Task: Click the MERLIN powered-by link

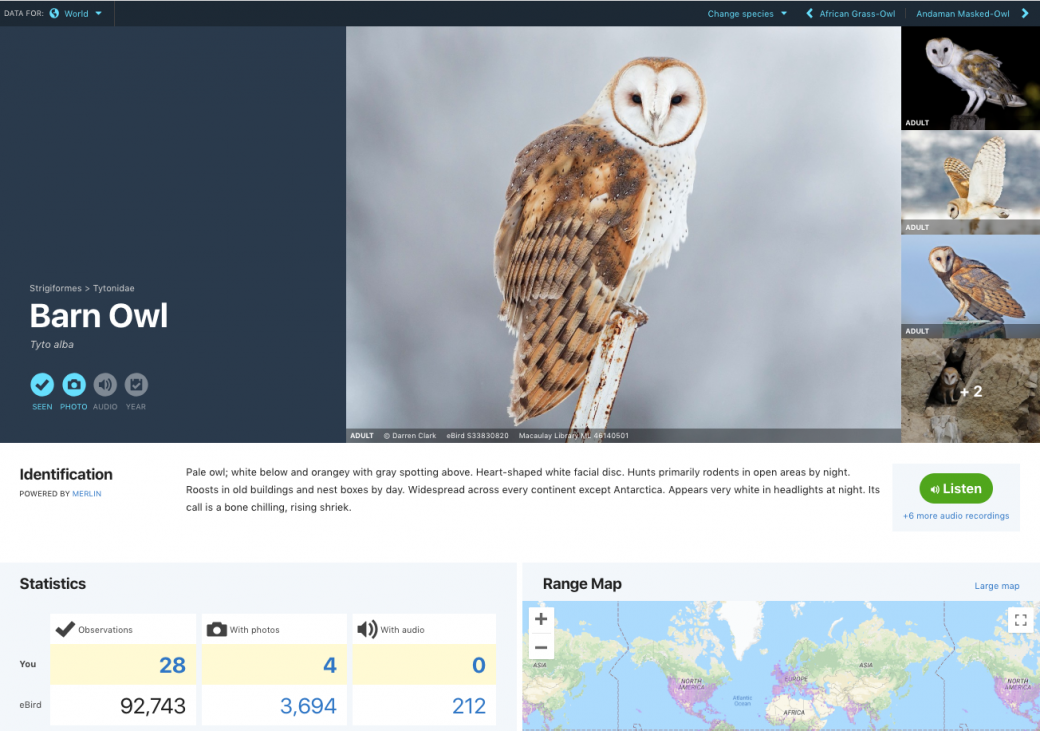Action: 86,493
